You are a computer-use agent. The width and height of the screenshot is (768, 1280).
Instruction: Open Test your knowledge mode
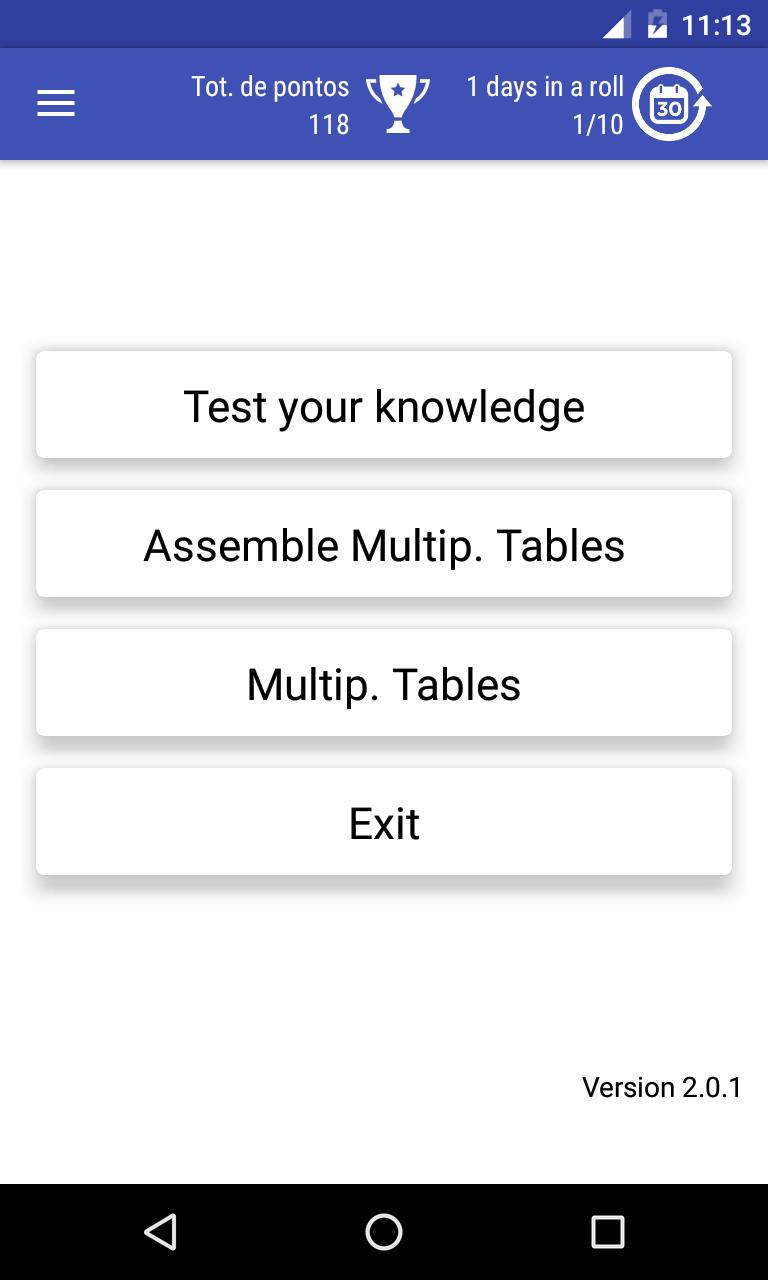point(384,404)
